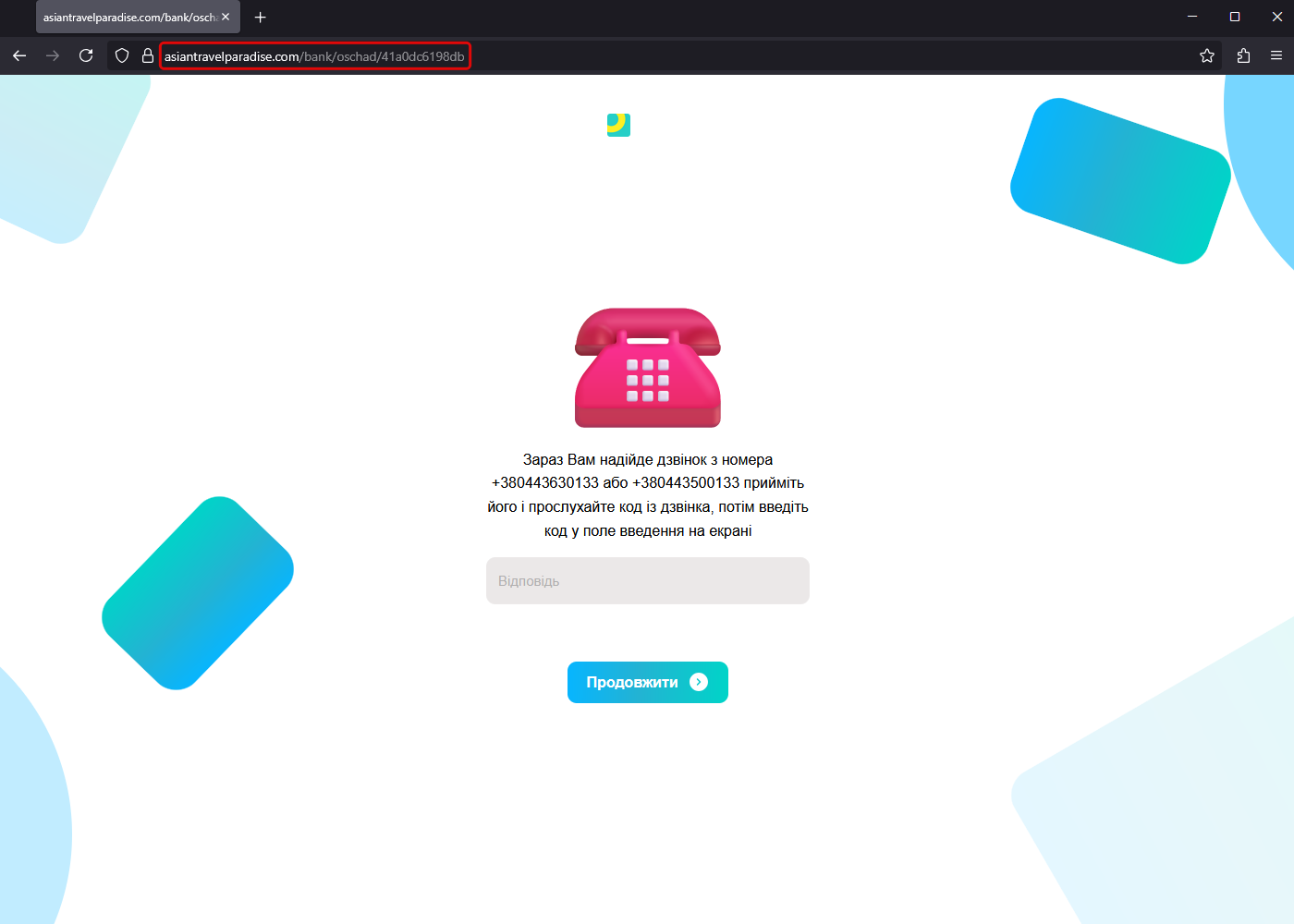This screenshot has height=924, width=1294.
Task: Go back to the previous page
Action: pyautogui.click(x=19, y=56)
